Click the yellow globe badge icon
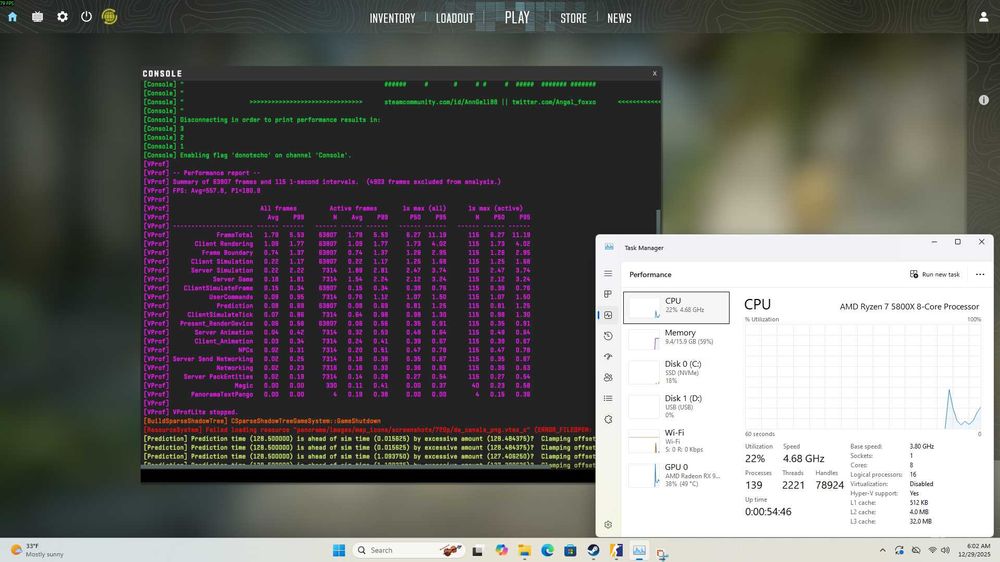 pos(110,17)
